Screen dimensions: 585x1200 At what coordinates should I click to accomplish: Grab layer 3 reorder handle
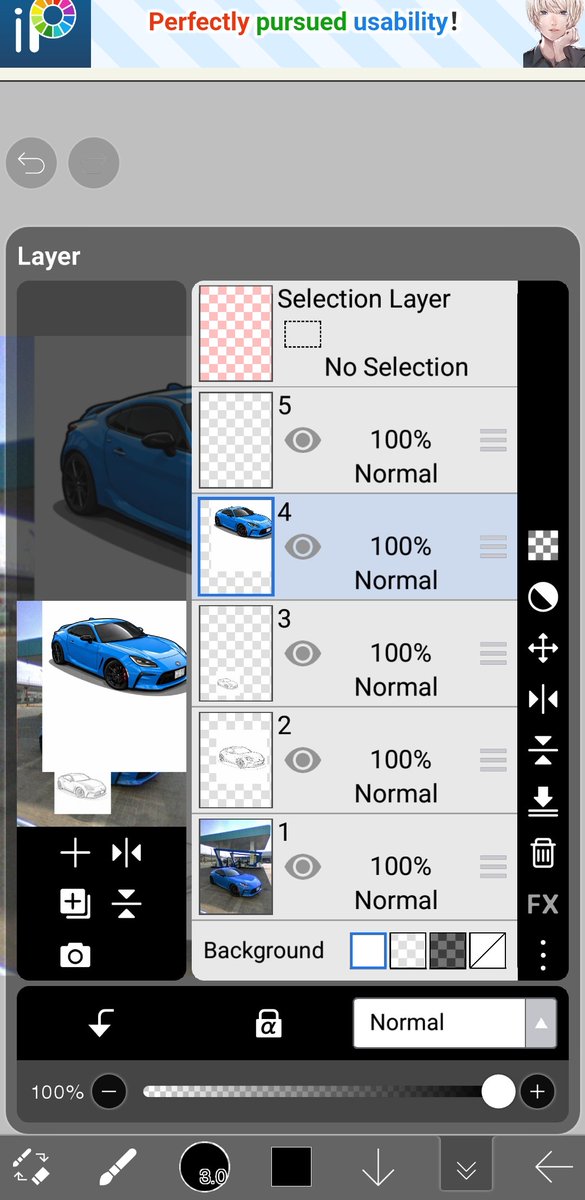[493, 653]
